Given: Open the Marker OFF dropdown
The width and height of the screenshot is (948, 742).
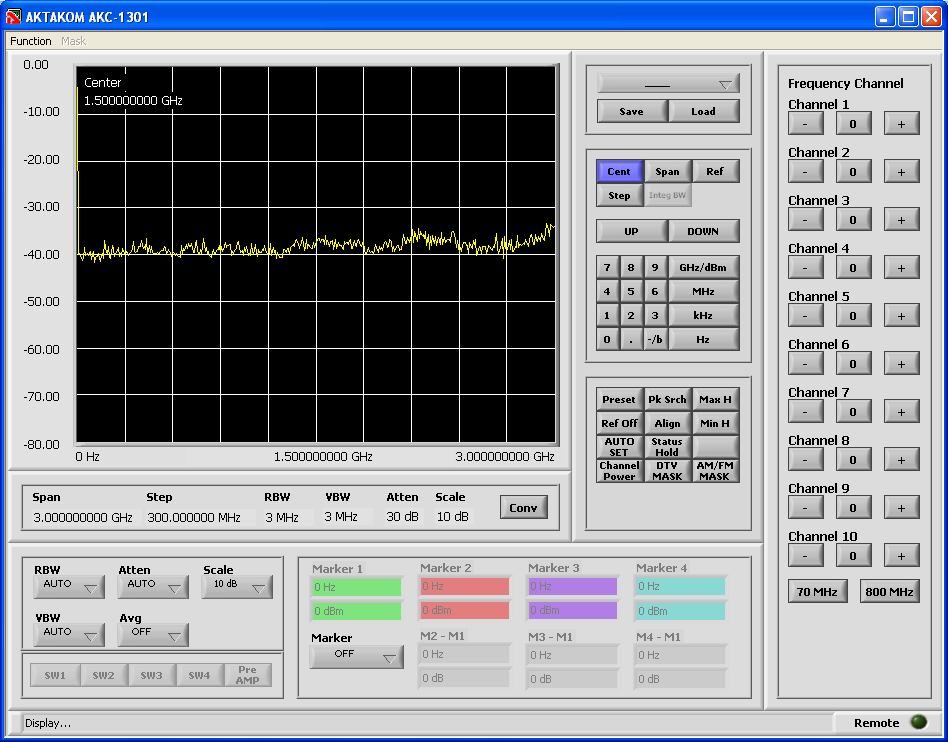Looking at the screenshot, I should tap(357, 657).
